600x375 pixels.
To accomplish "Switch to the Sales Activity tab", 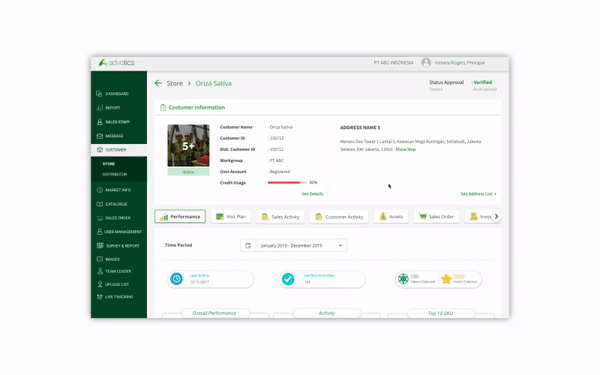I will tap(280, 217).
